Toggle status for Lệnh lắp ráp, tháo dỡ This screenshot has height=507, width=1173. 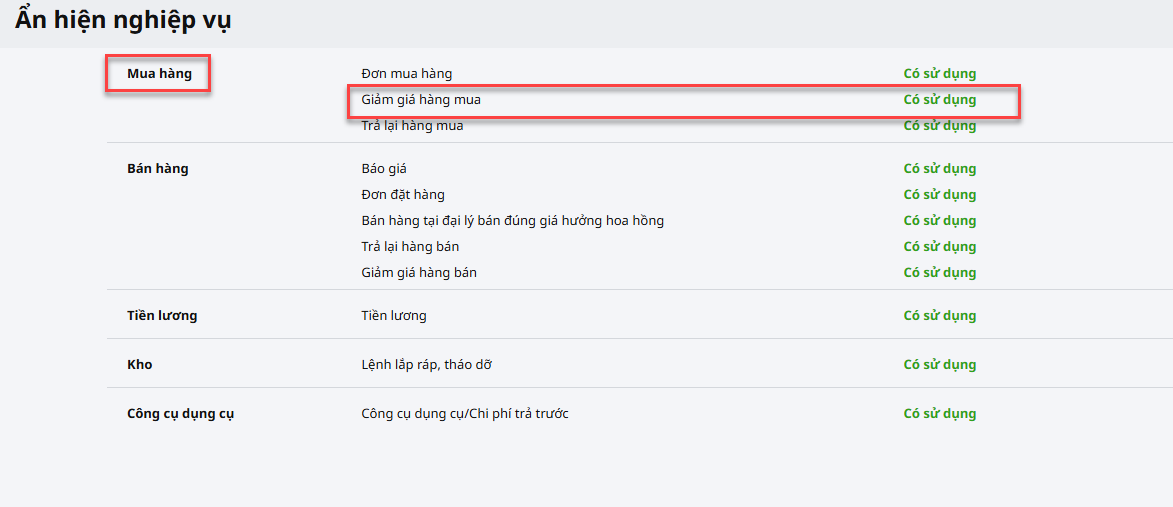[x=939, y=365]
